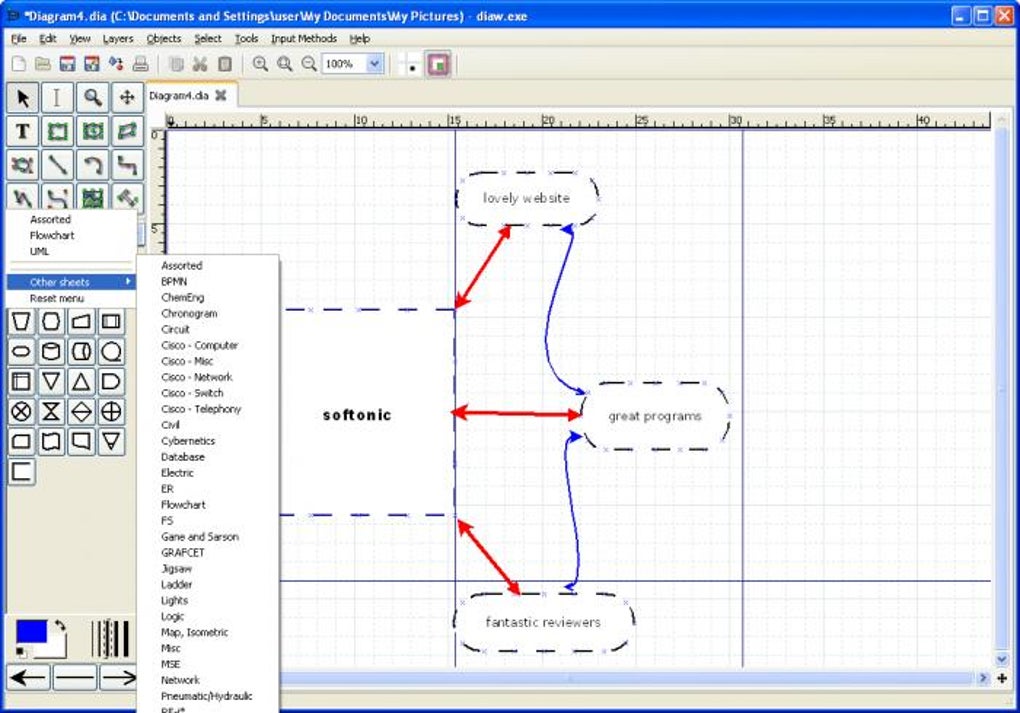Screen dimensions: 1020x713
Task: Pick the trapezoid manual operation flowchart shape
Action: [21, 321]
